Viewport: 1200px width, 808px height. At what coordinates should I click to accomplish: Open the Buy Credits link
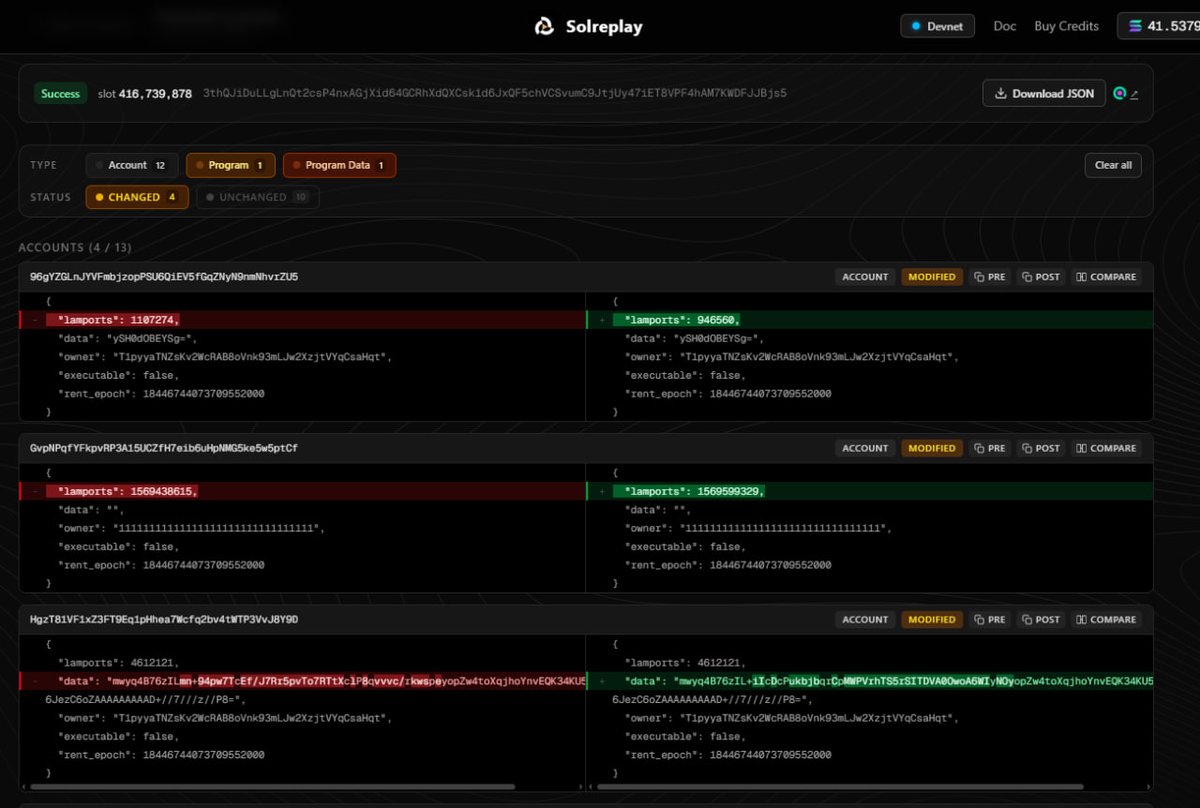1066,27
